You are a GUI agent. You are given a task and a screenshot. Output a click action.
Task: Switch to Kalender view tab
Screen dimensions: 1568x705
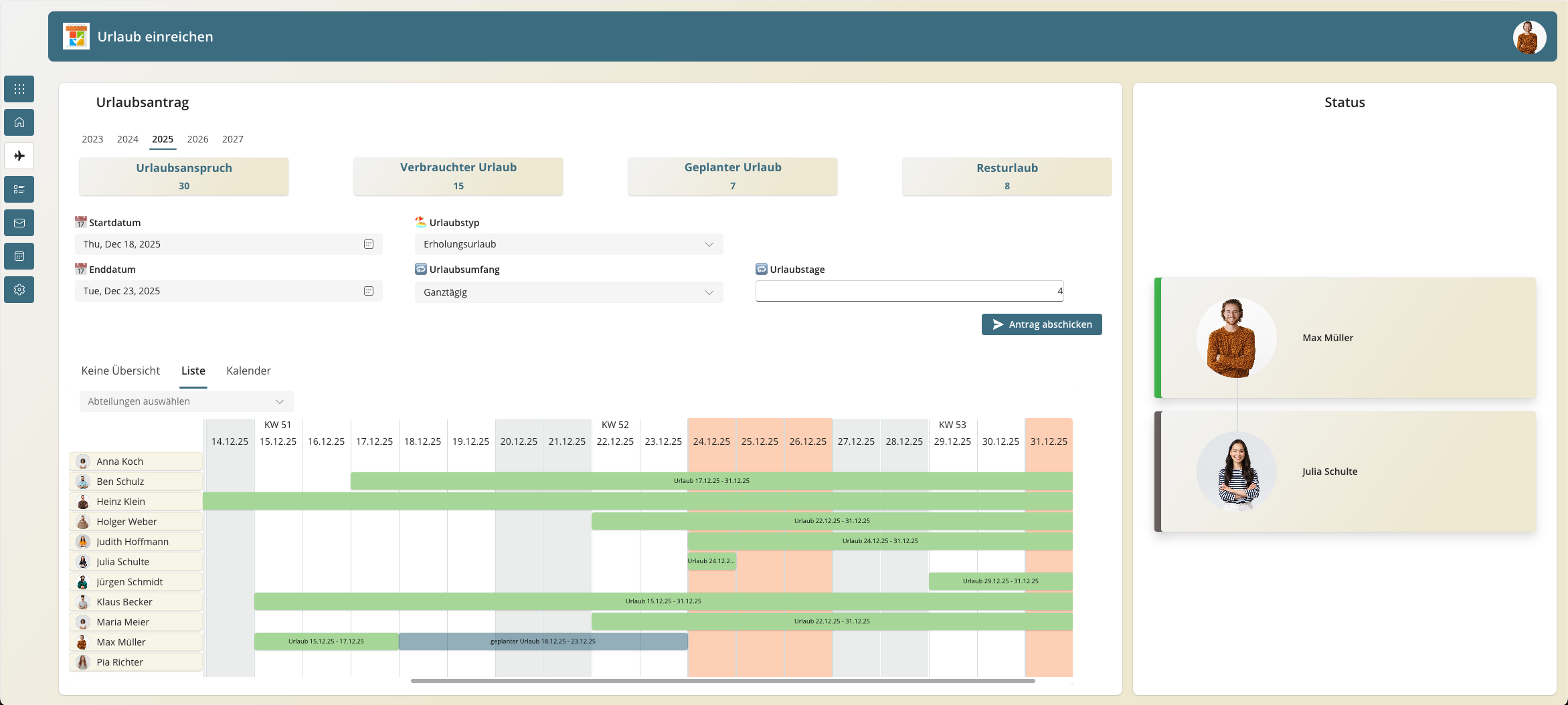pos(248,371)
